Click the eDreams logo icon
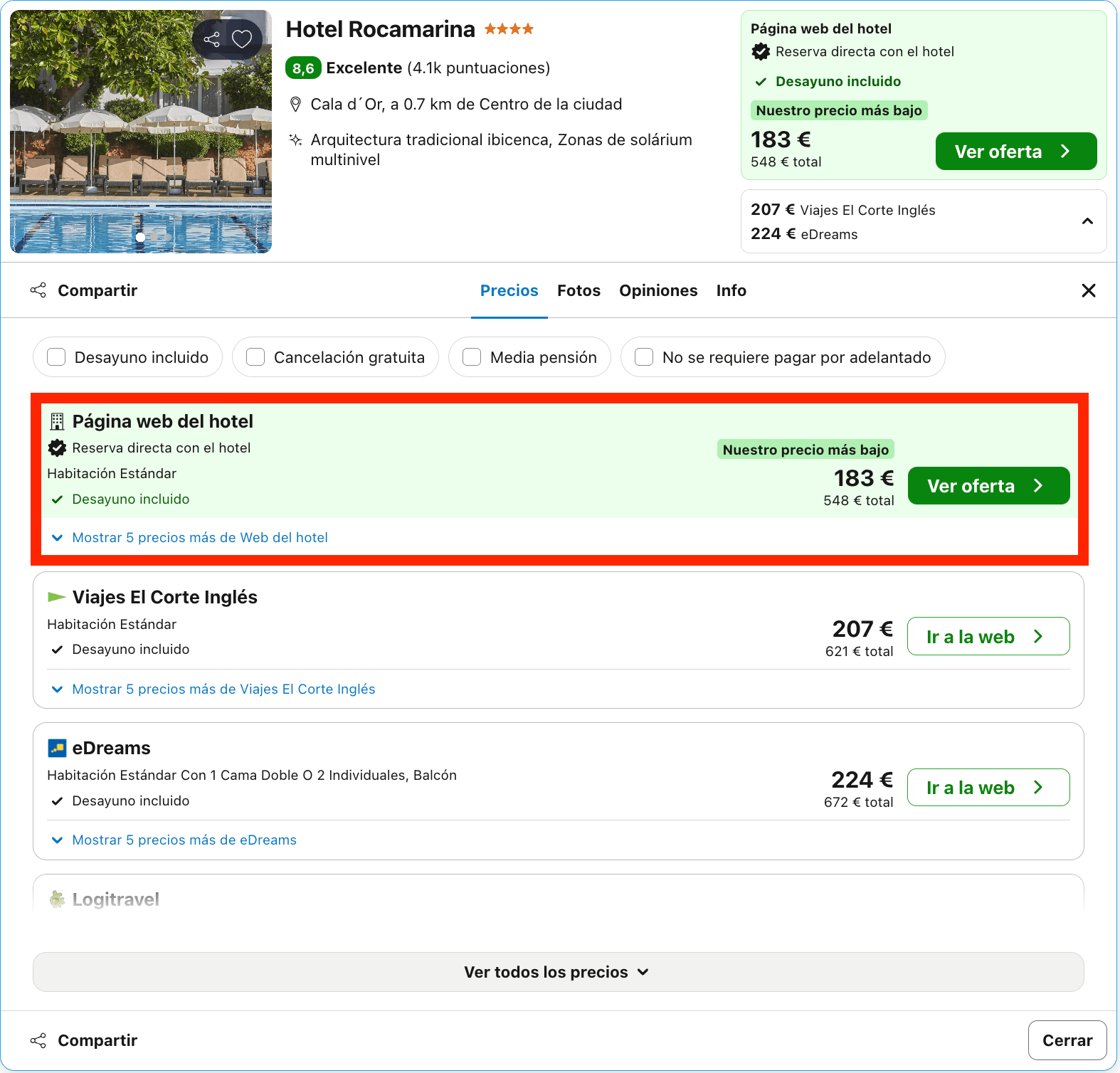This screenshot has width=1120, height=1073. [57, 748]
